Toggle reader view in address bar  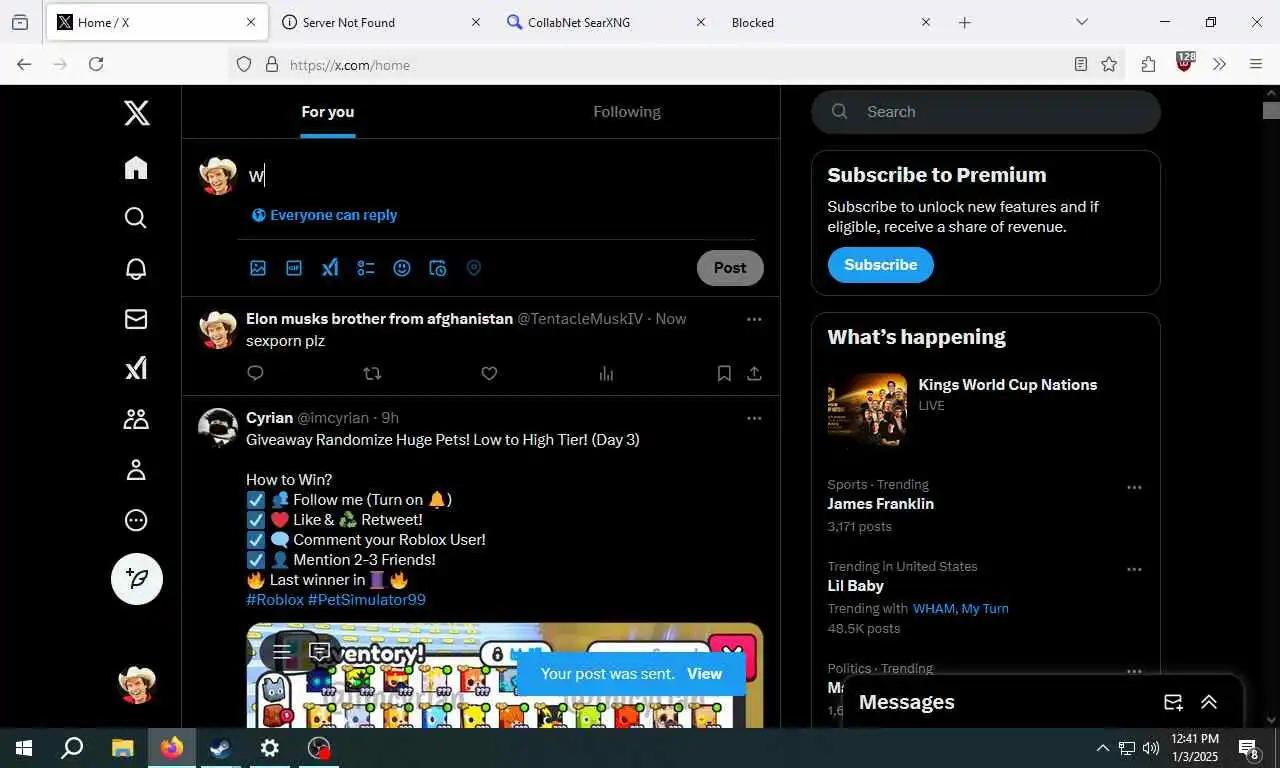(1081, 64)
